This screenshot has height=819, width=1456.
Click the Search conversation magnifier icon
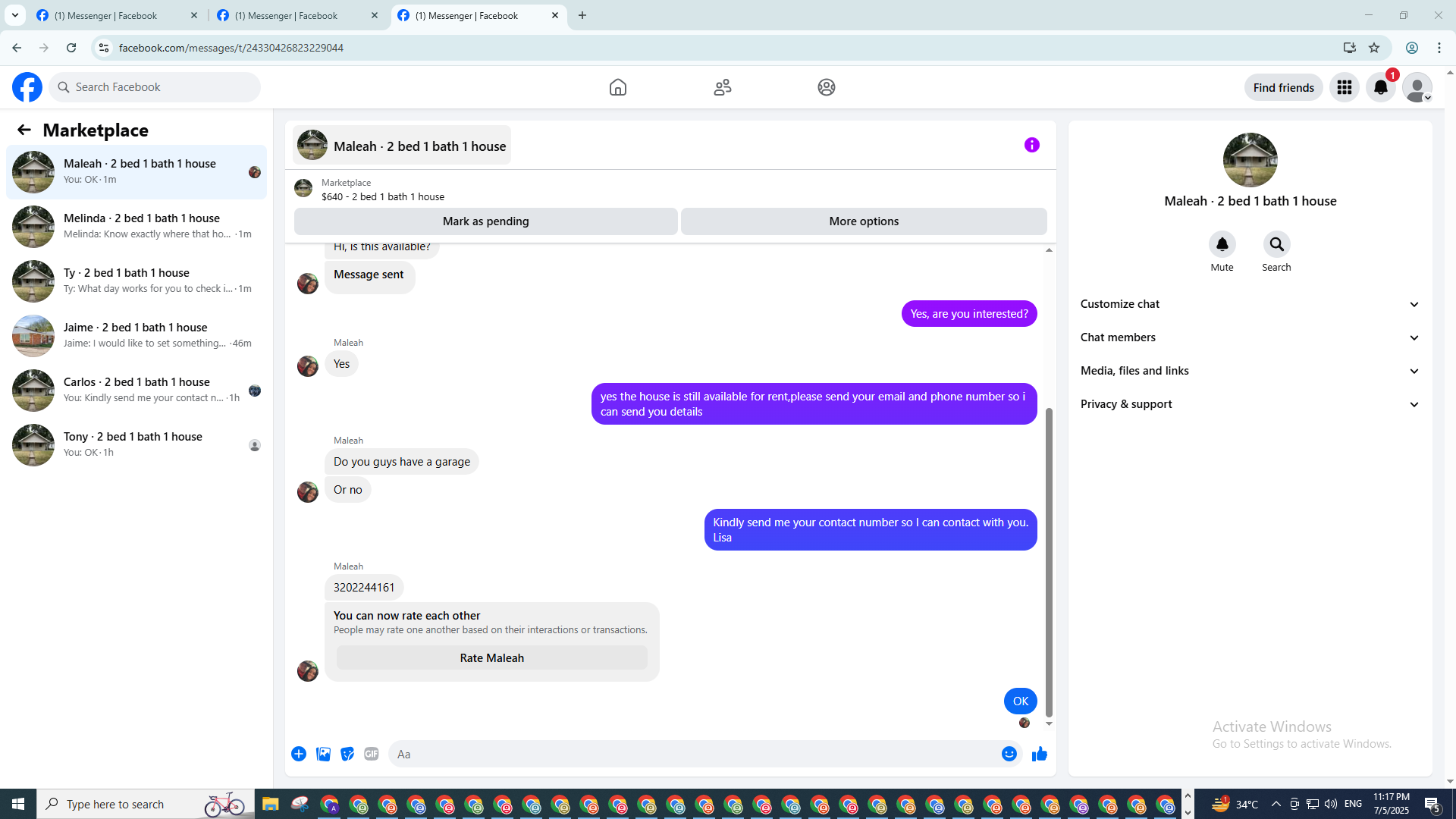coord(1276,244)
